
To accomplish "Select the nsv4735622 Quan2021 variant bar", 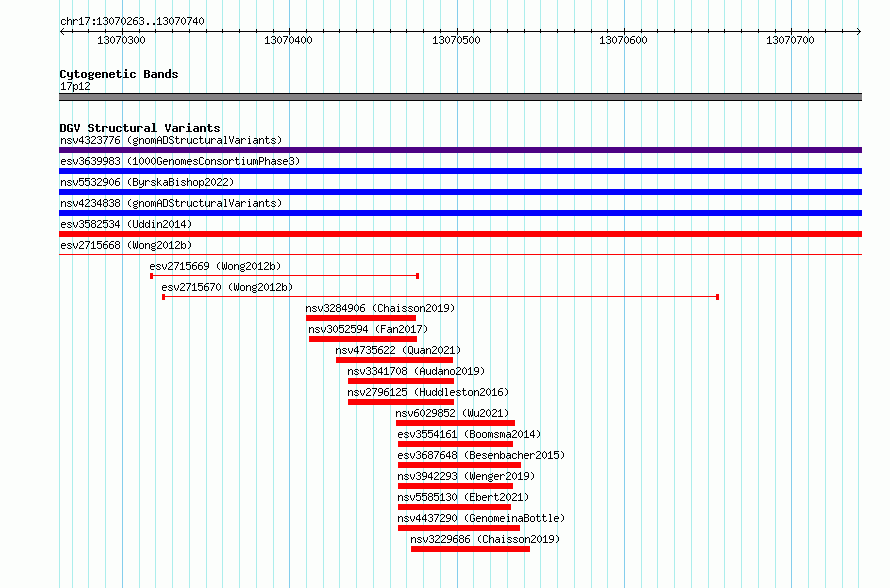I will pyautogui.click(x=394, y=360).
